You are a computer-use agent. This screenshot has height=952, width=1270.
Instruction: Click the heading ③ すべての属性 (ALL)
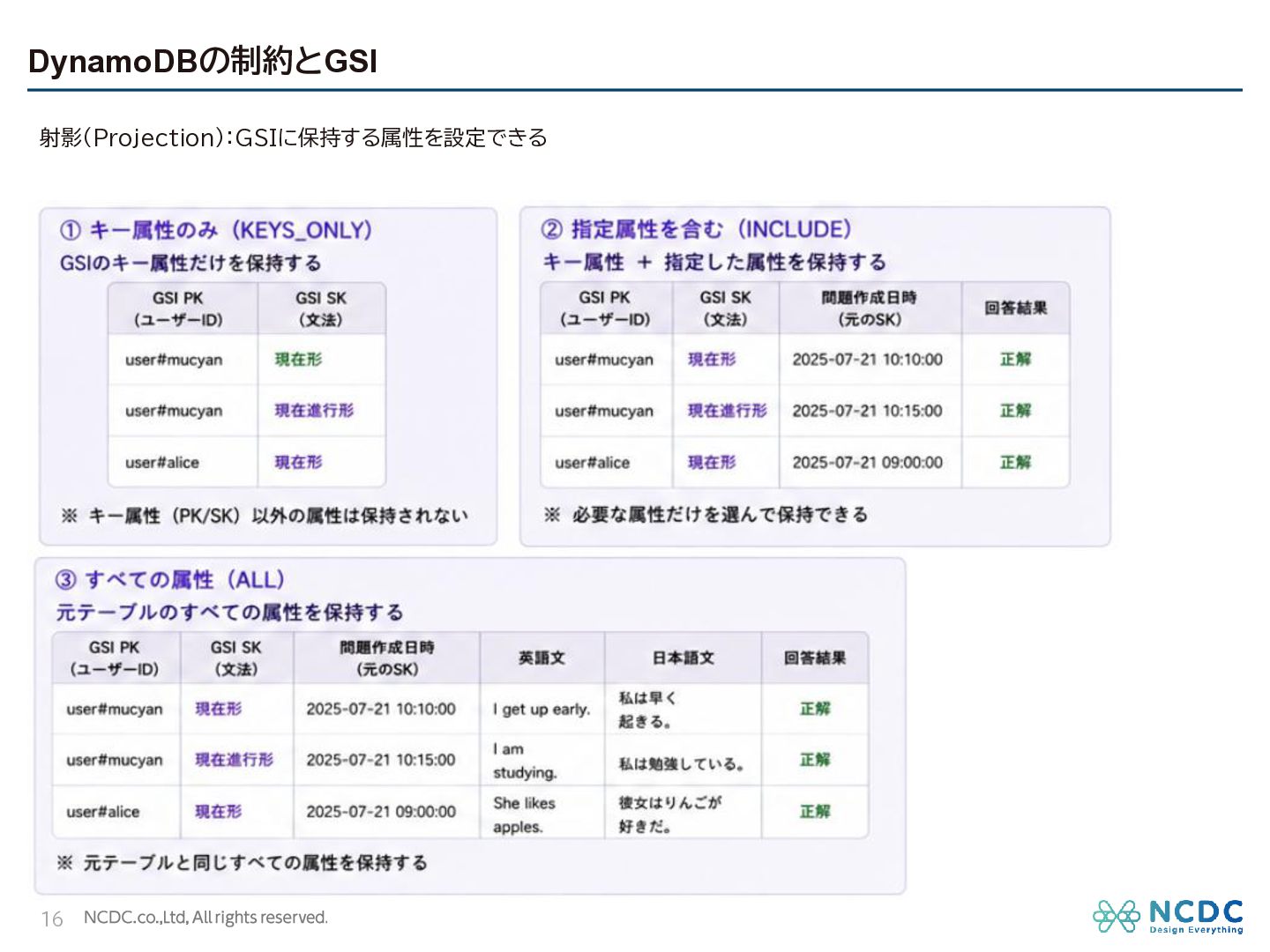click(170, 580)
